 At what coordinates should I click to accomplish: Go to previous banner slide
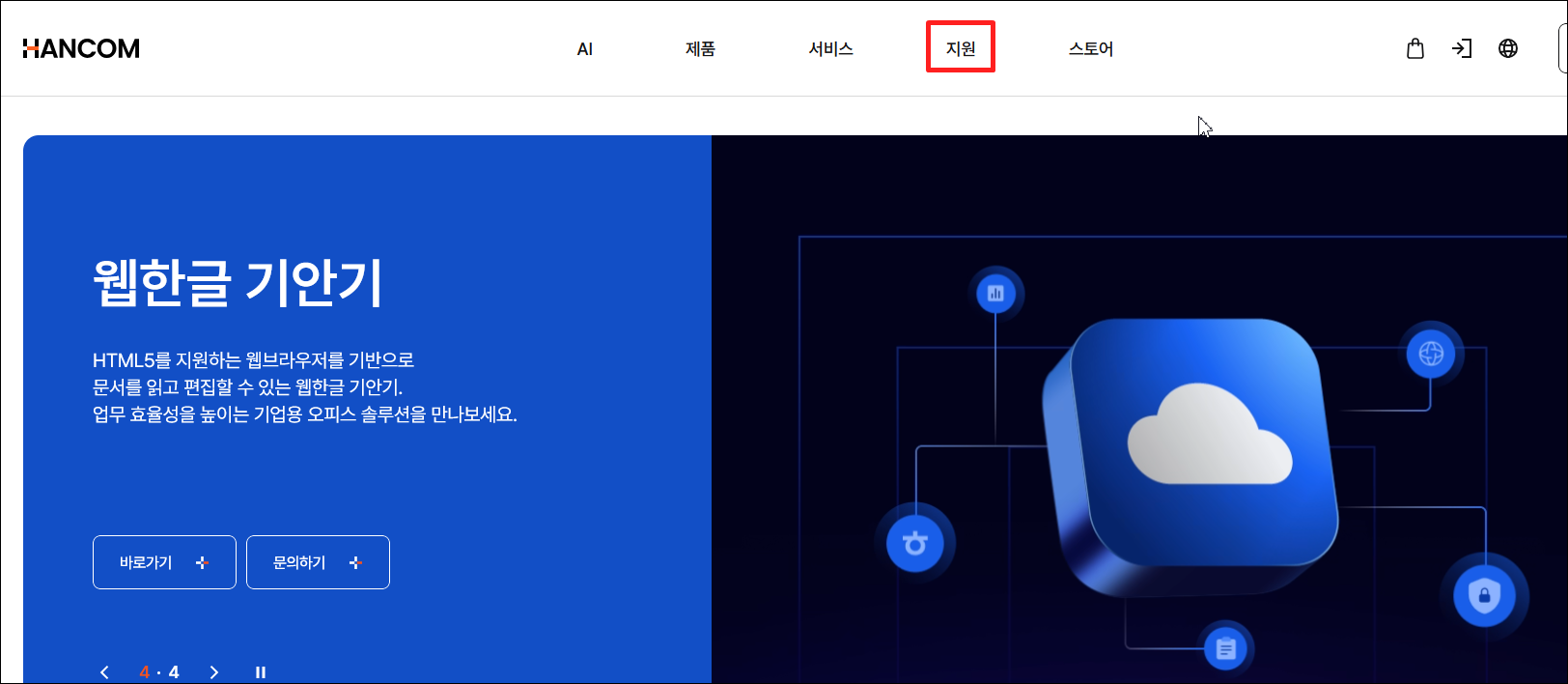[104, 672]
